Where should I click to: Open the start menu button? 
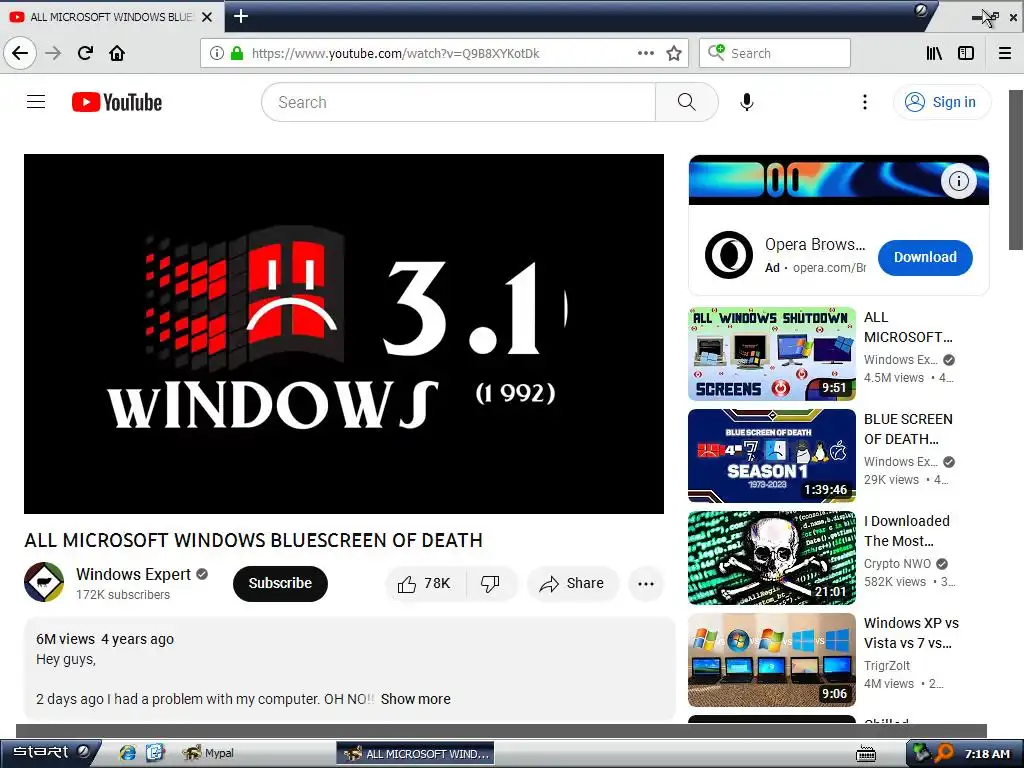(51, 753)
